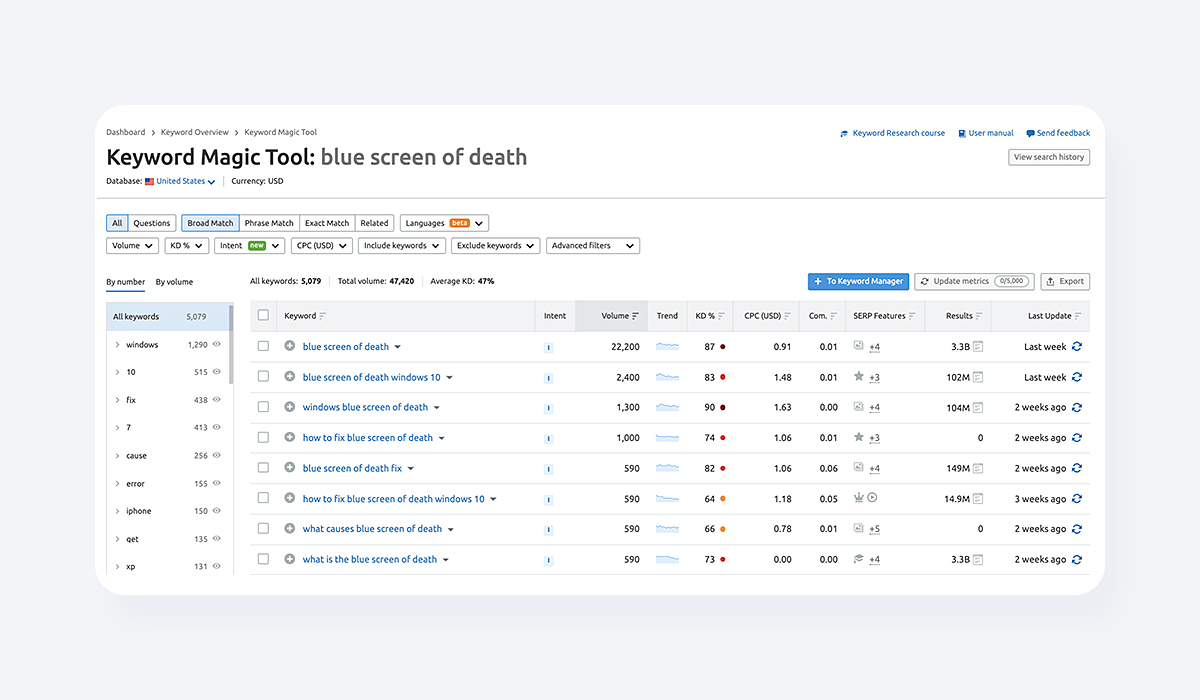Sort by Keyword column sort icon
Screen dimensions: 1200x700
(323, 316)
